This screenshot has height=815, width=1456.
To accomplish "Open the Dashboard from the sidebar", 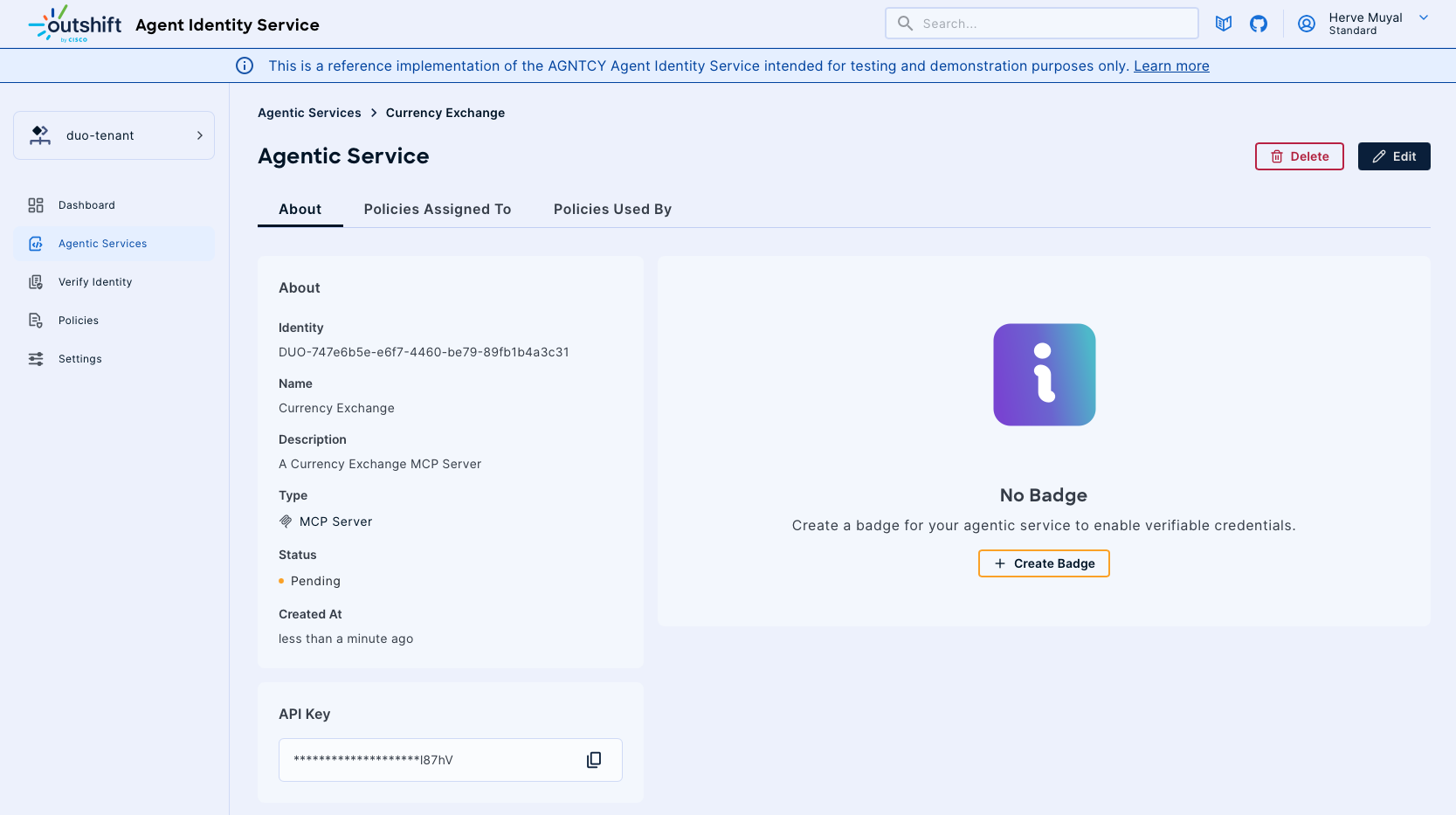I will pyautogui.click(x=86, y=204).
